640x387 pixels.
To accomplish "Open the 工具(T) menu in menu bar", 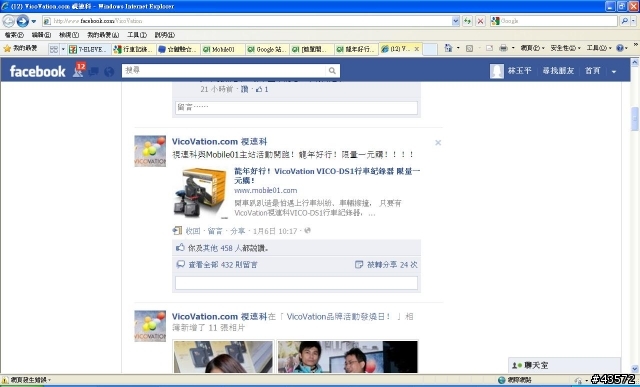I will (137, 35).
